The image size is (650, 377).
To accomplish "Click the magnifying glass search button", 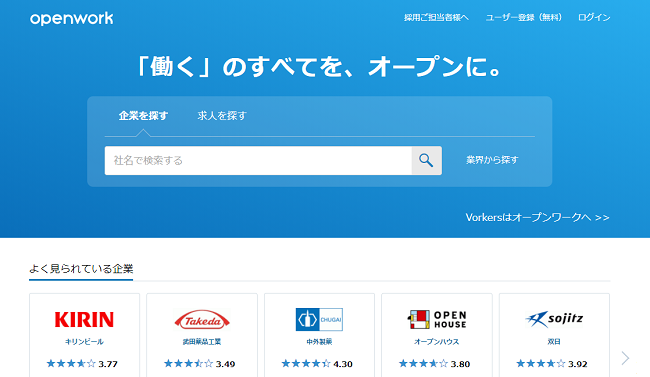I will tap(426, 160).
